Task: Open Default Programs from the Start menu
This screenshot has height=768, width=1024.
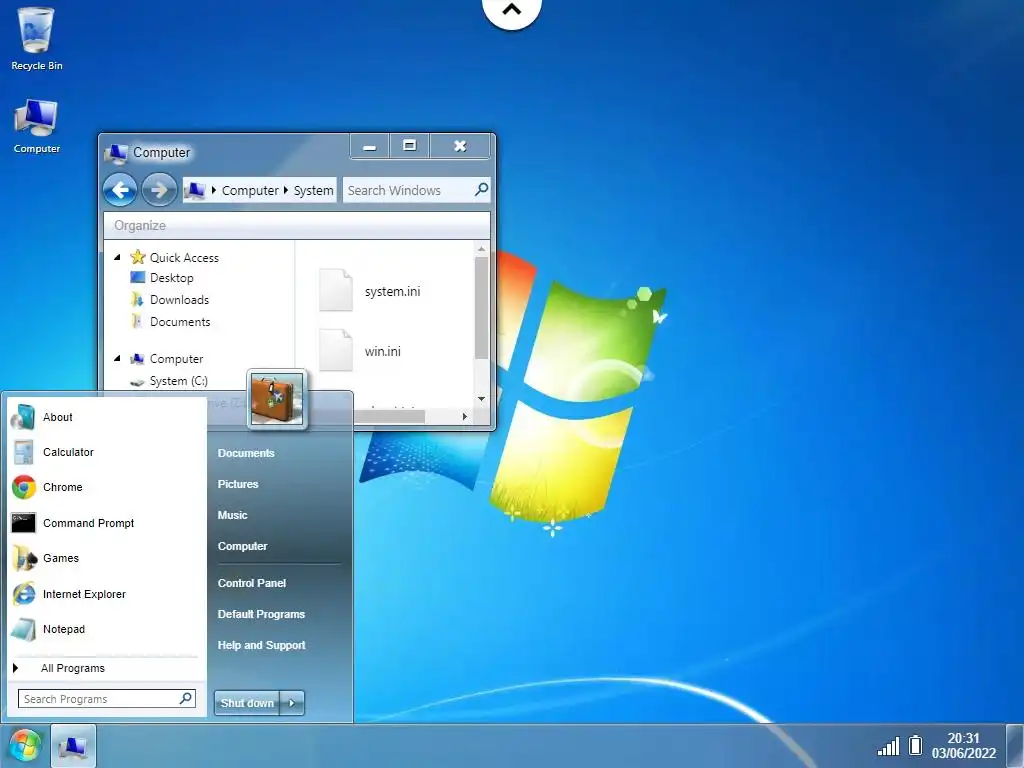Action: (x=261, y=614)
